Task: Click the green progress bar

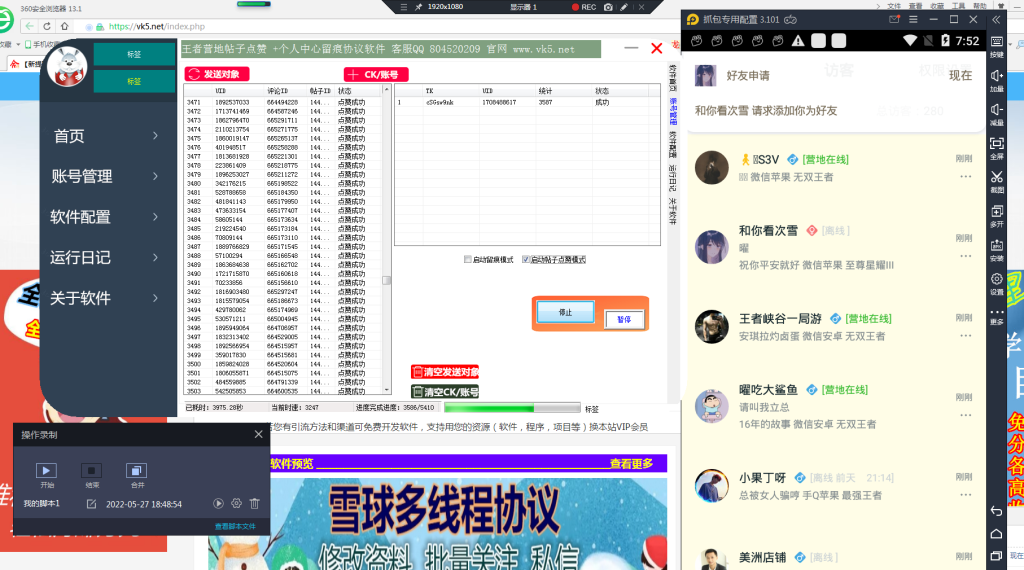Action: click(510, 408)
